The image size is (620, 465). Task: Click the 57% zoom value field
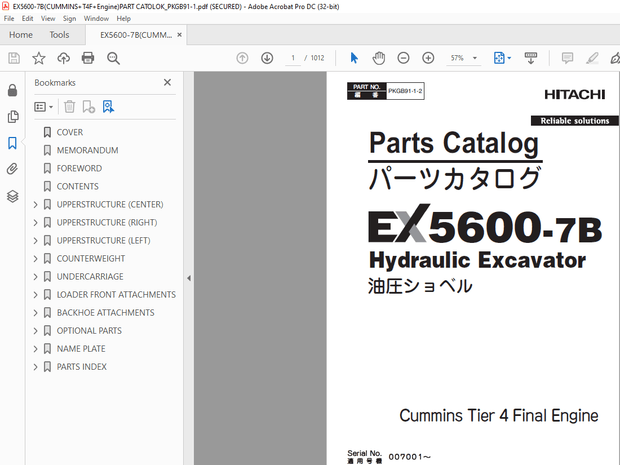pyautogui.click(x=457, y=58)
